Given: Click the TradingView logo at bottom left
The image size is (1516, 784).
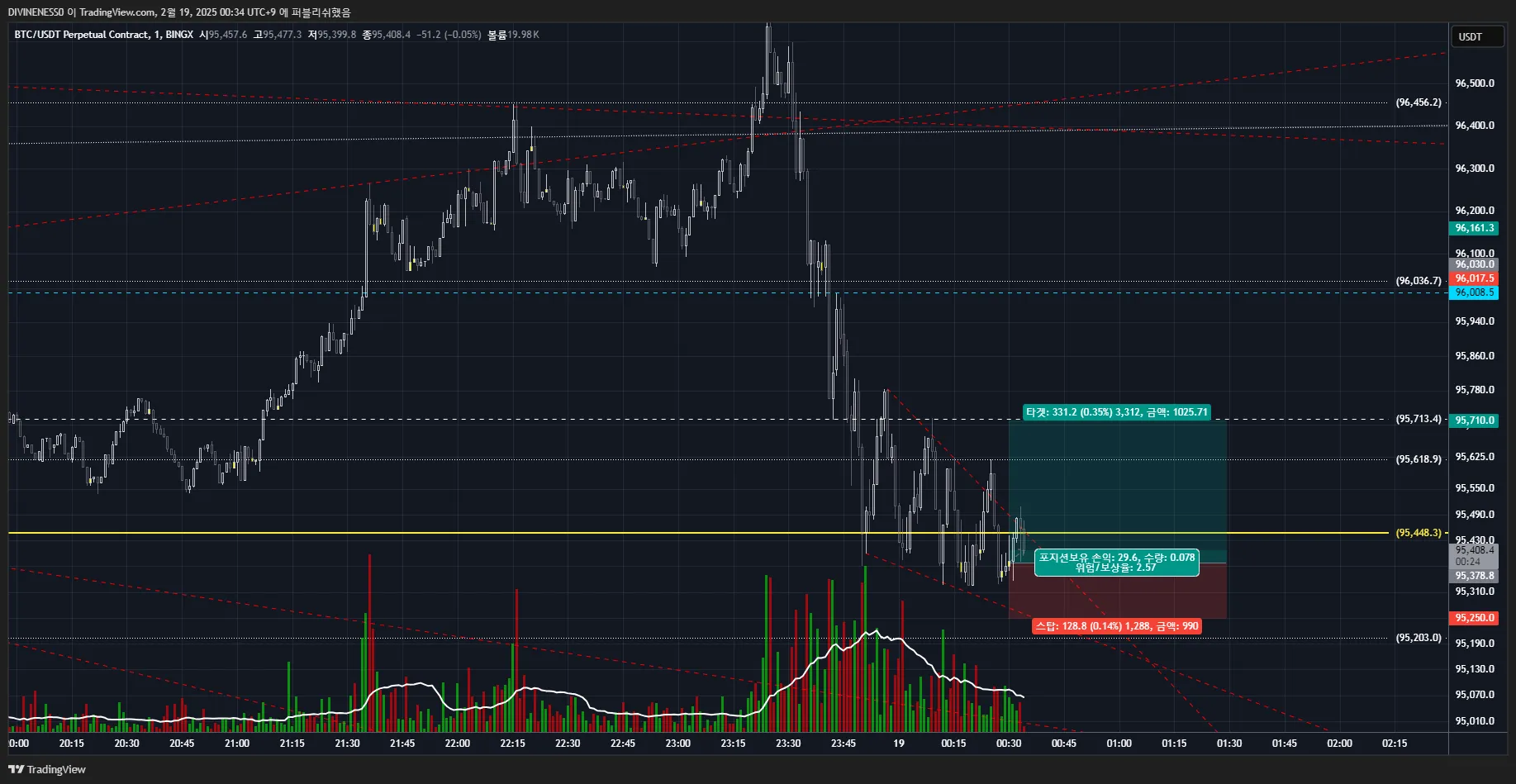Looking at the screenshot, I should pyautogui.click(x=47, y=769).
